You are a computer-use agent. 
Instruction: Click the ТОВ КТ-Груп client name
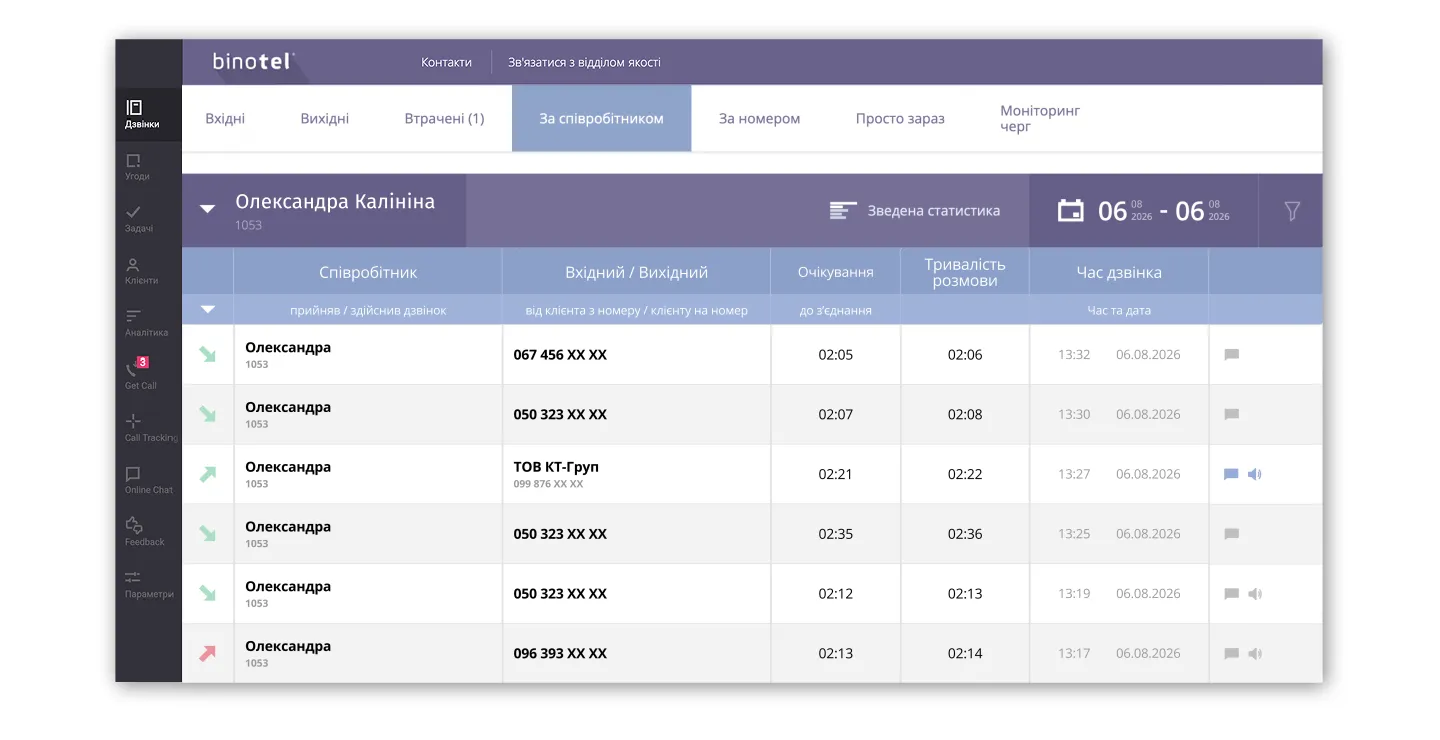click(556, 467)
